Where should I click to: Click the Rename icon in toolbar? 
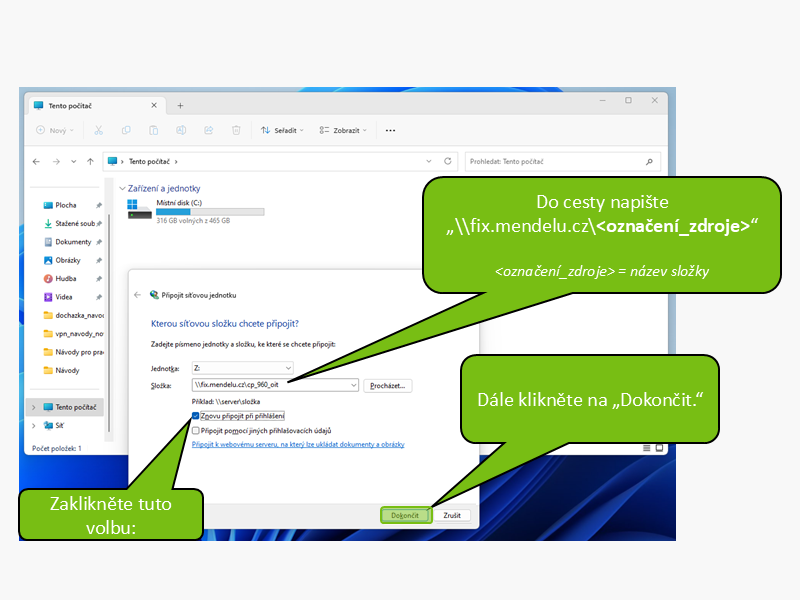tap(182, 130)
